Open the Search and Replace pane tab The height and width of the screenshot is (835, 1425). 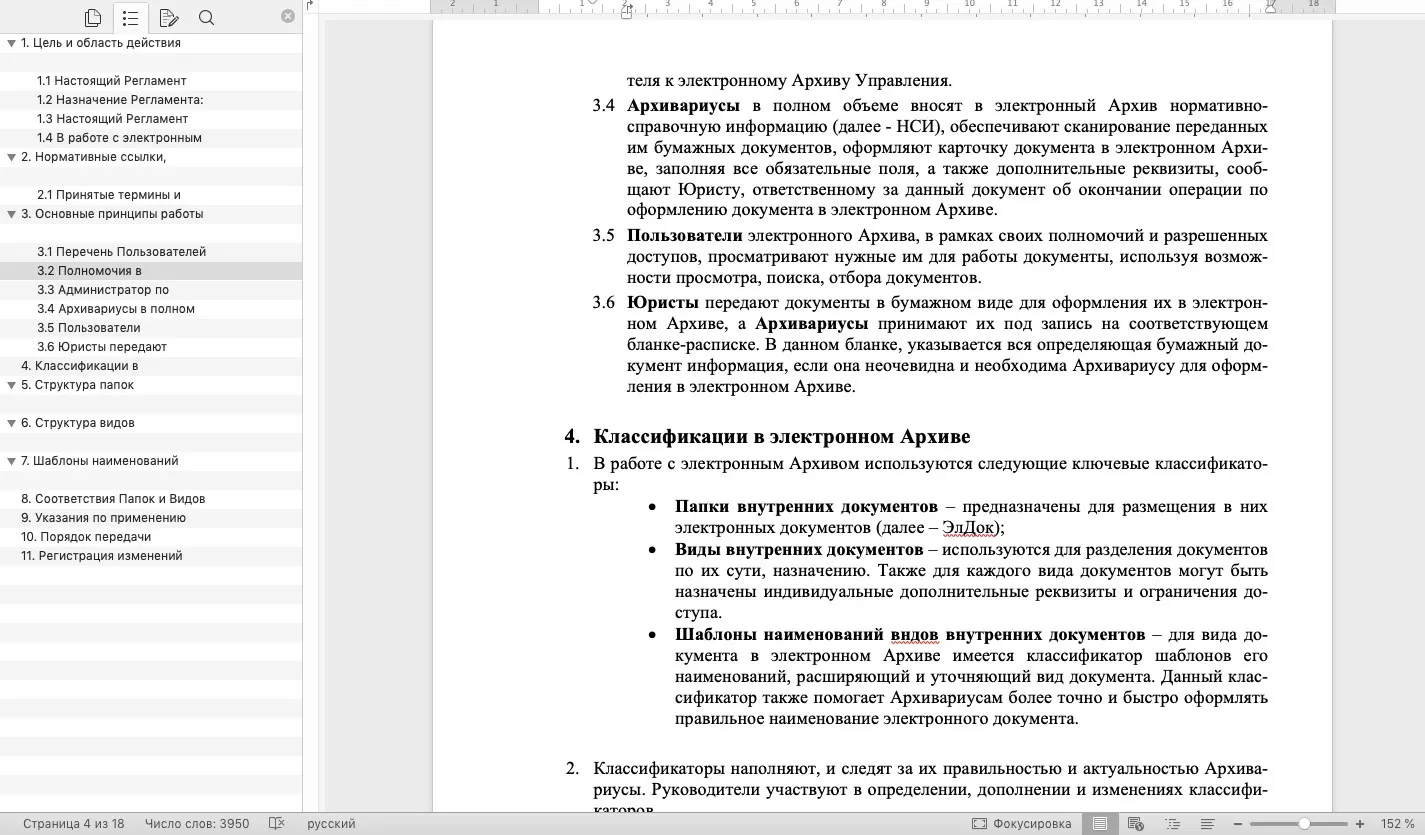[x=206, y=17]
